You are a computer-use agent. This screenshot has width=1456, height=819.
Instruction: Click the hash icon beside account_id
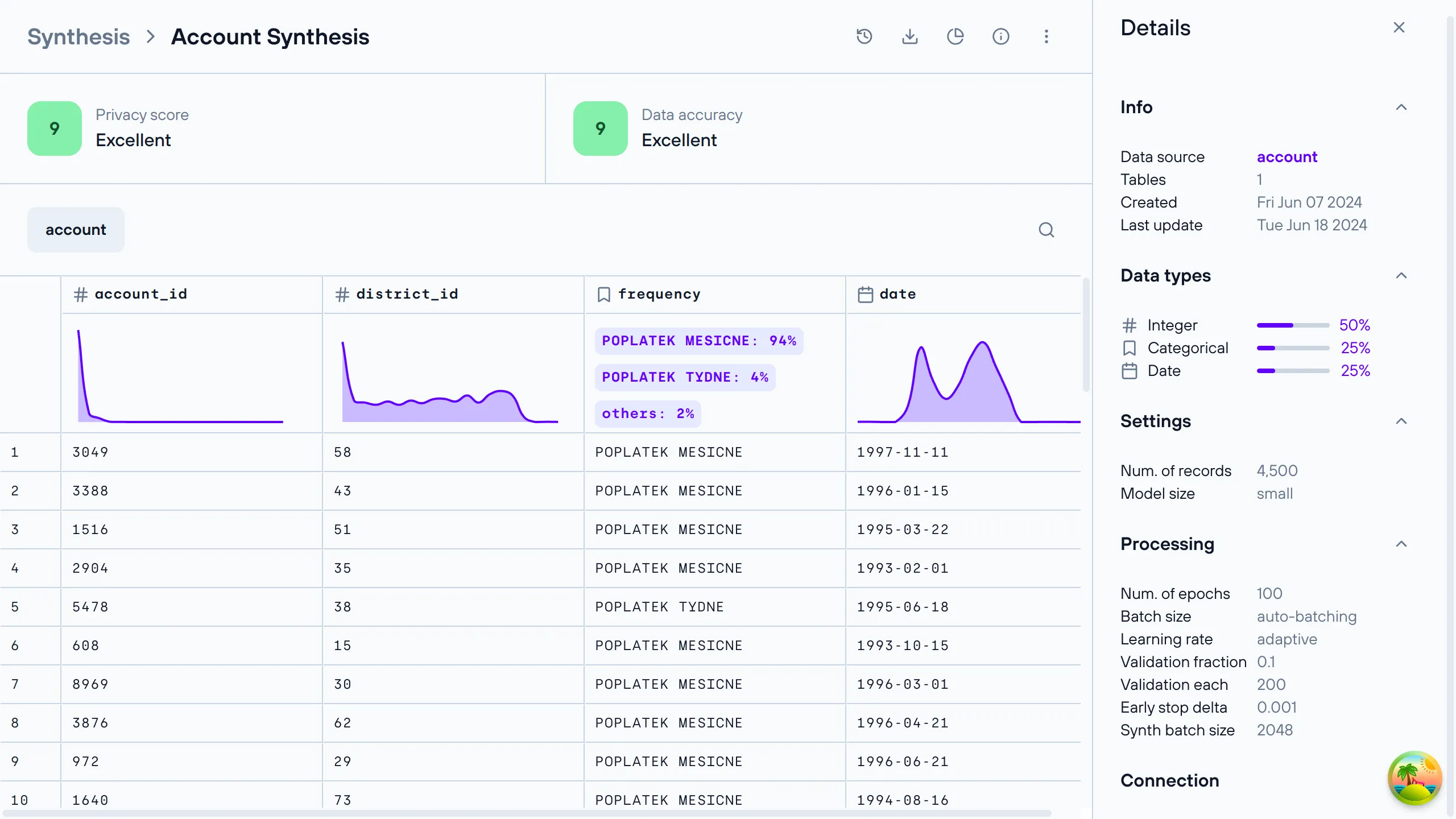click(81, 295)
